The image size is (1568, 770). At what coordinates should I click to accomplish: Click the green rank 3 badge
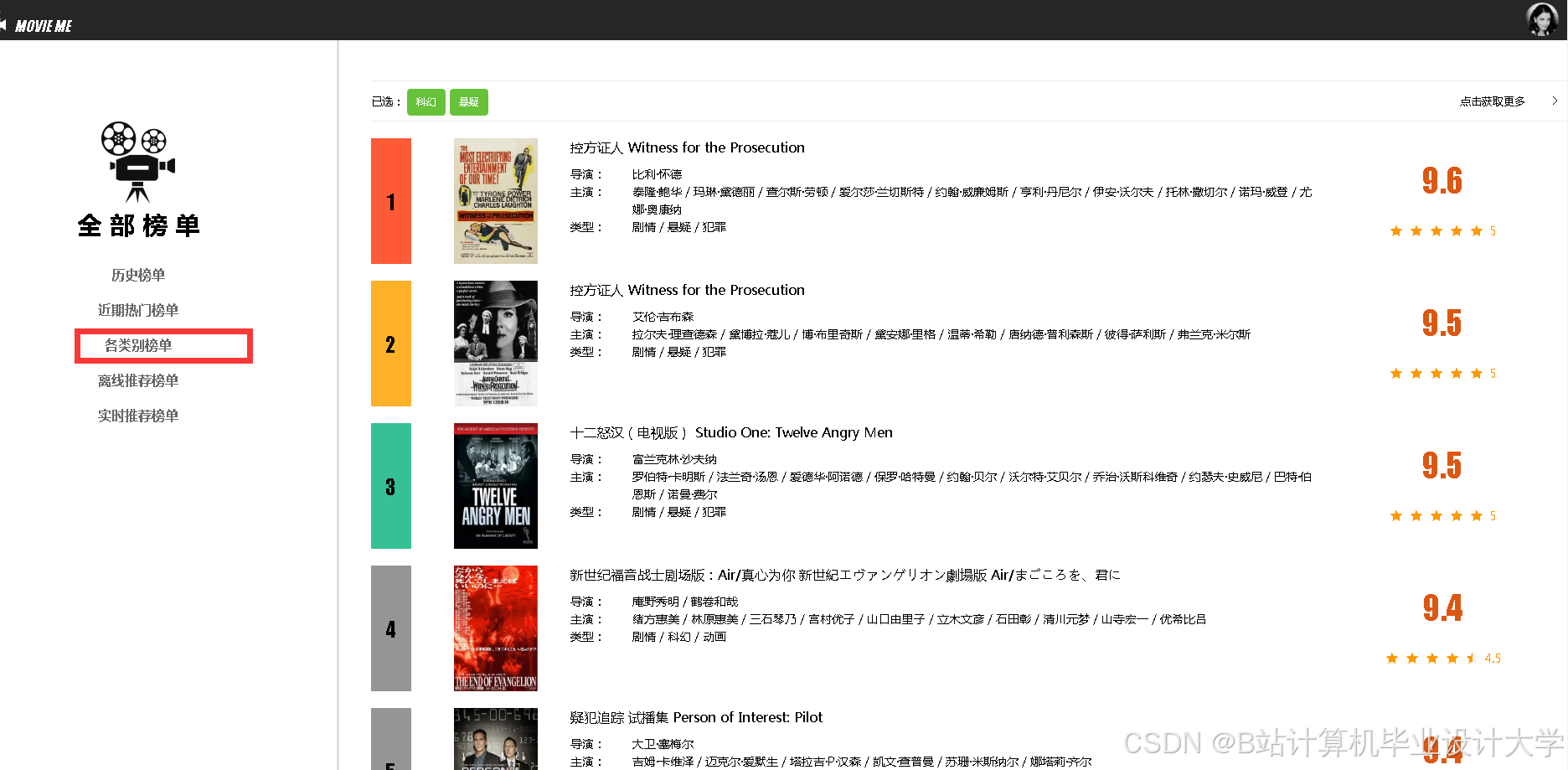coord(391,486)
